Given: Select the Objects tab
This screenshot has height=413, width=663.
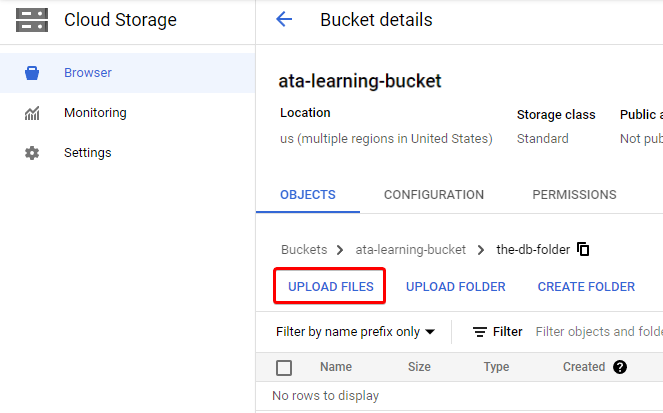Looking at the screenshot, I should (x=308, y=195).
